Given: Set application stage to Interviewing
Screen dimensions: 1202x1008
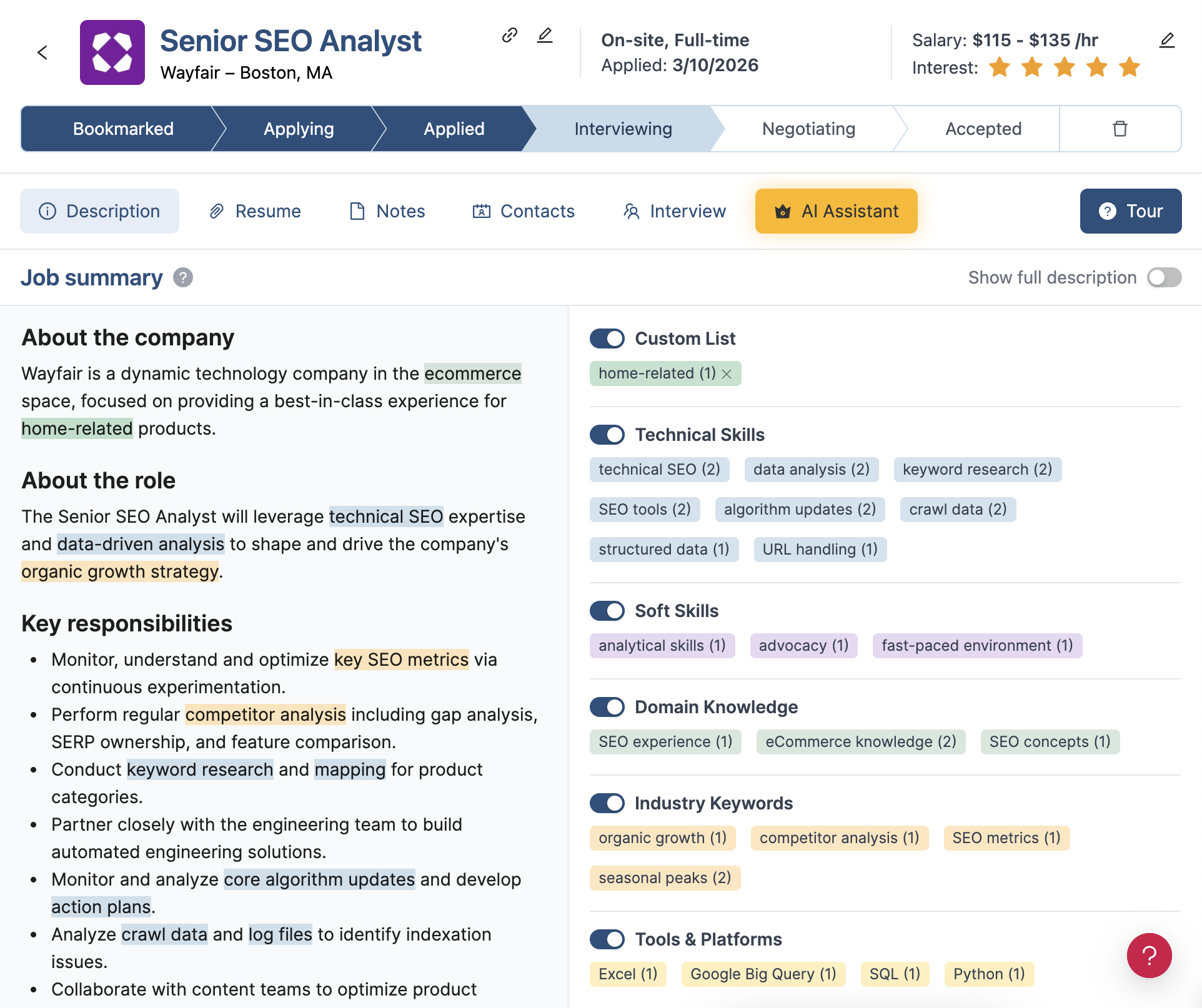Looking at the screenshot, I should pyautogui.click(x=622, y=128).
